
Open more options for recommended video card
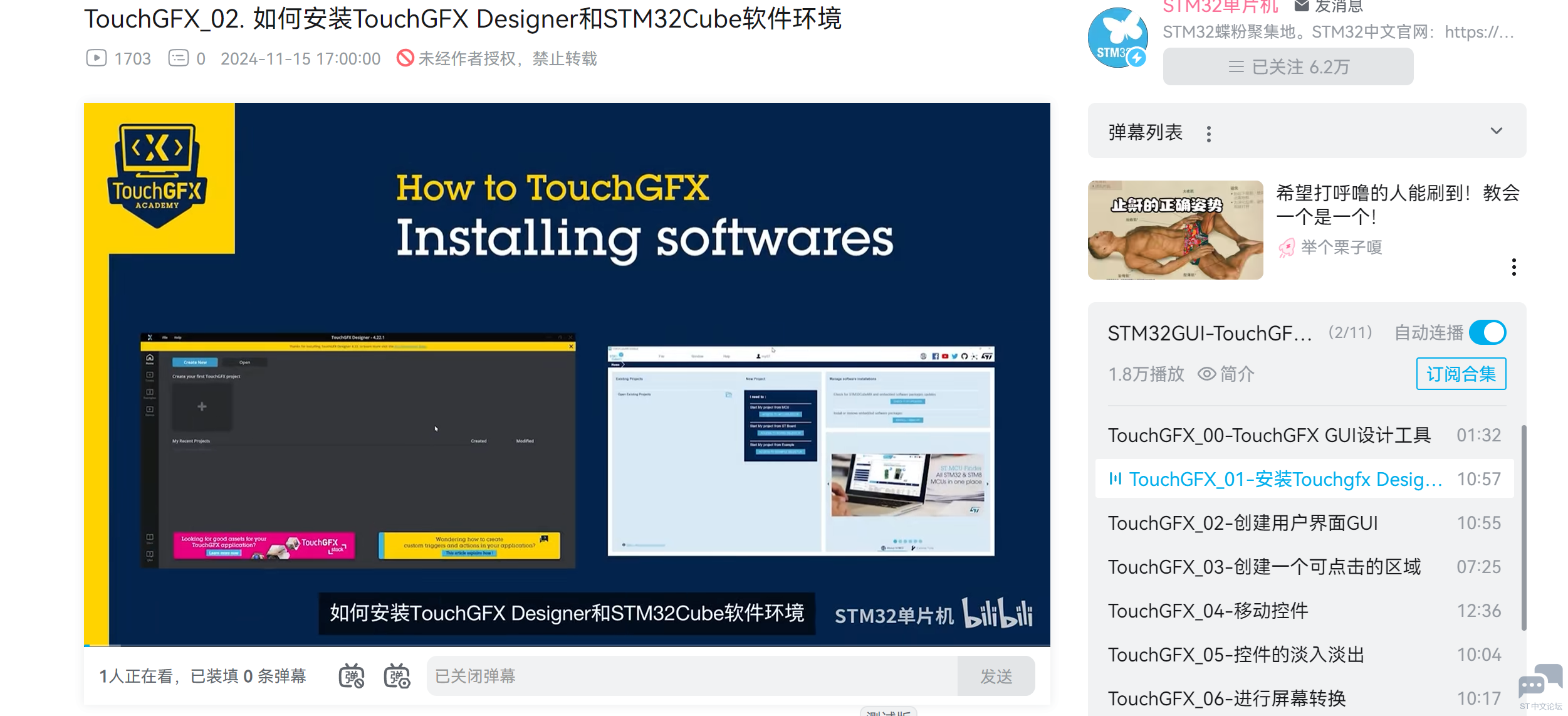1514,267
